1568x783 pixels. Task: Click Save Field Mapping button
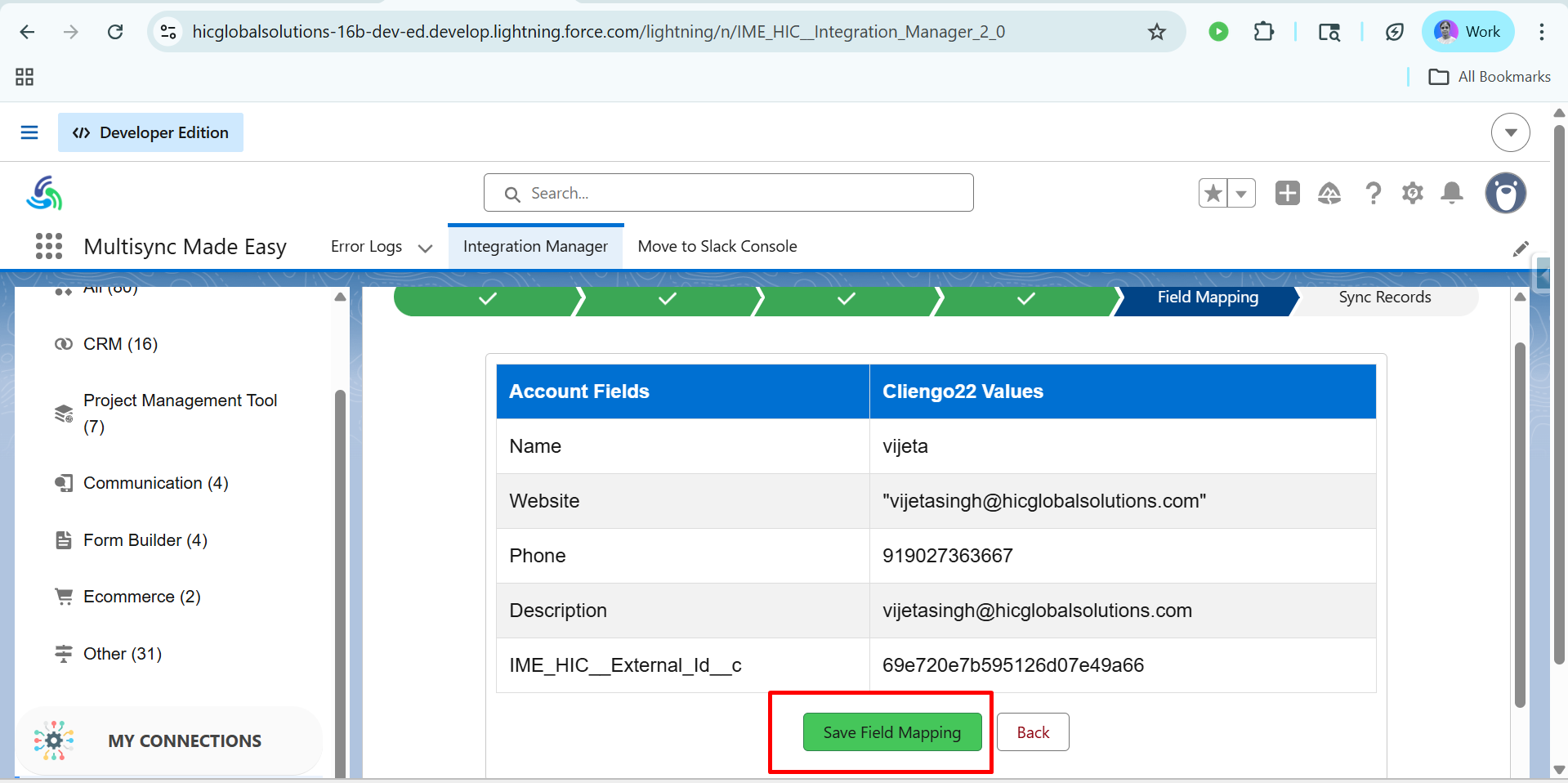(x=891, y=732)
